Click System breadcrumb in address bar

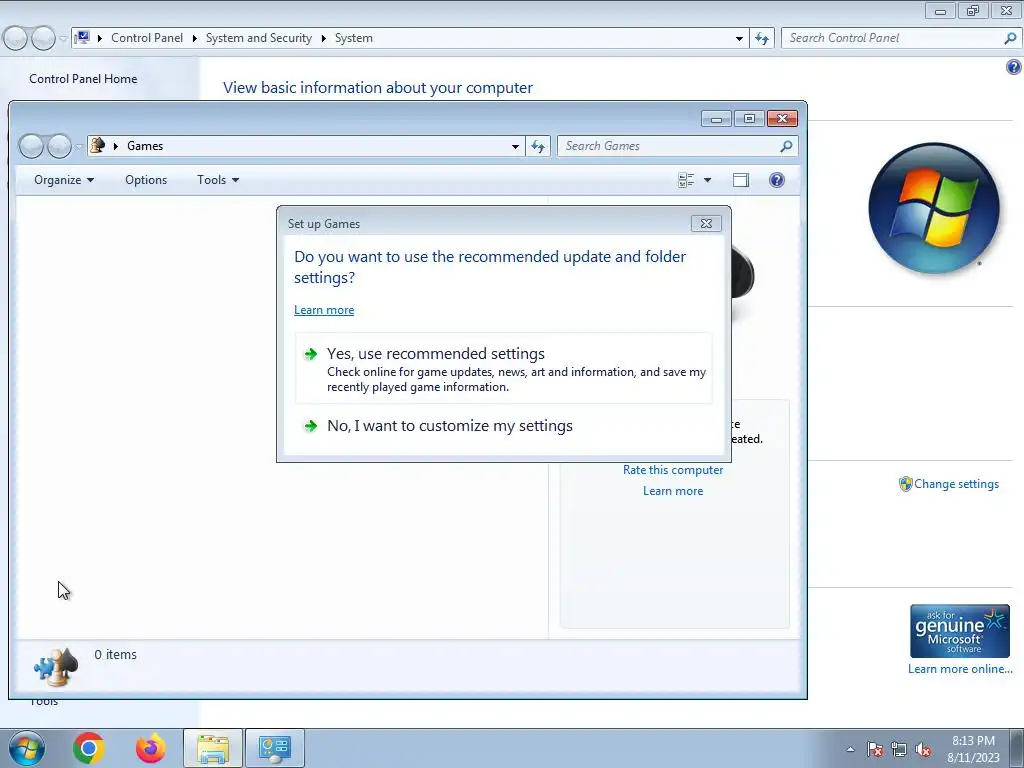pos(354,38)
